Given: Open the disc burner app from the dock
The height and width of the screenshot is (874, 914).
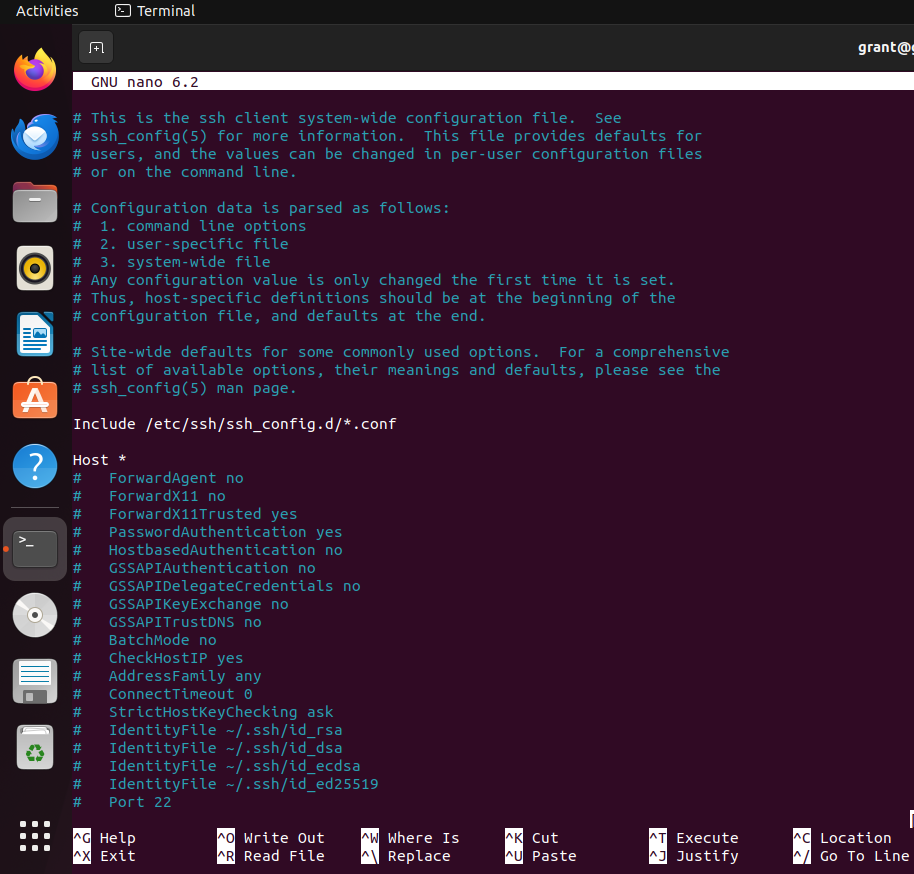Looking at the screenshot, I should point(35,615).
